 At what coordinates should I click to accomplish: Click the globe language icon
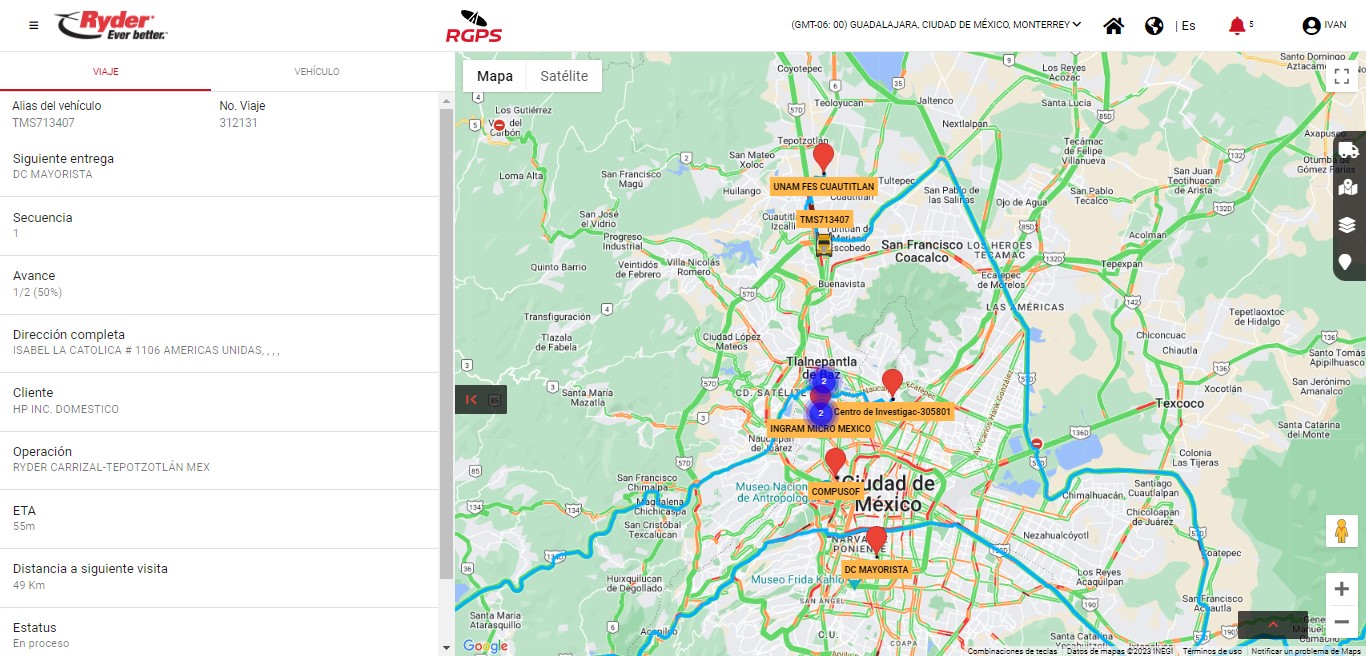[1154, 26]
